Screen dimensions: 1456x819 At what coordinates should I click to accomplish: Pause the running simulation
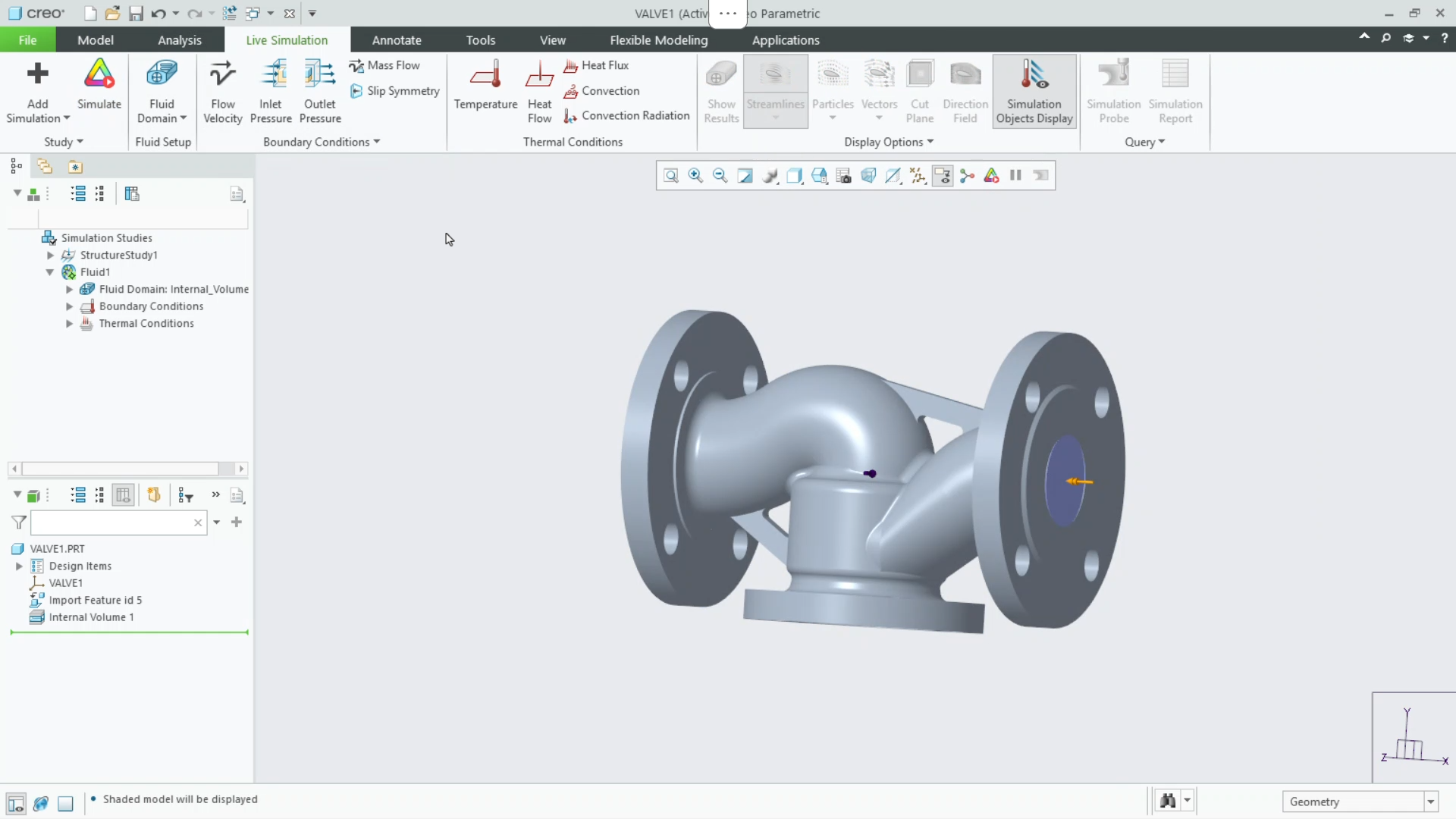[1015, 175]
